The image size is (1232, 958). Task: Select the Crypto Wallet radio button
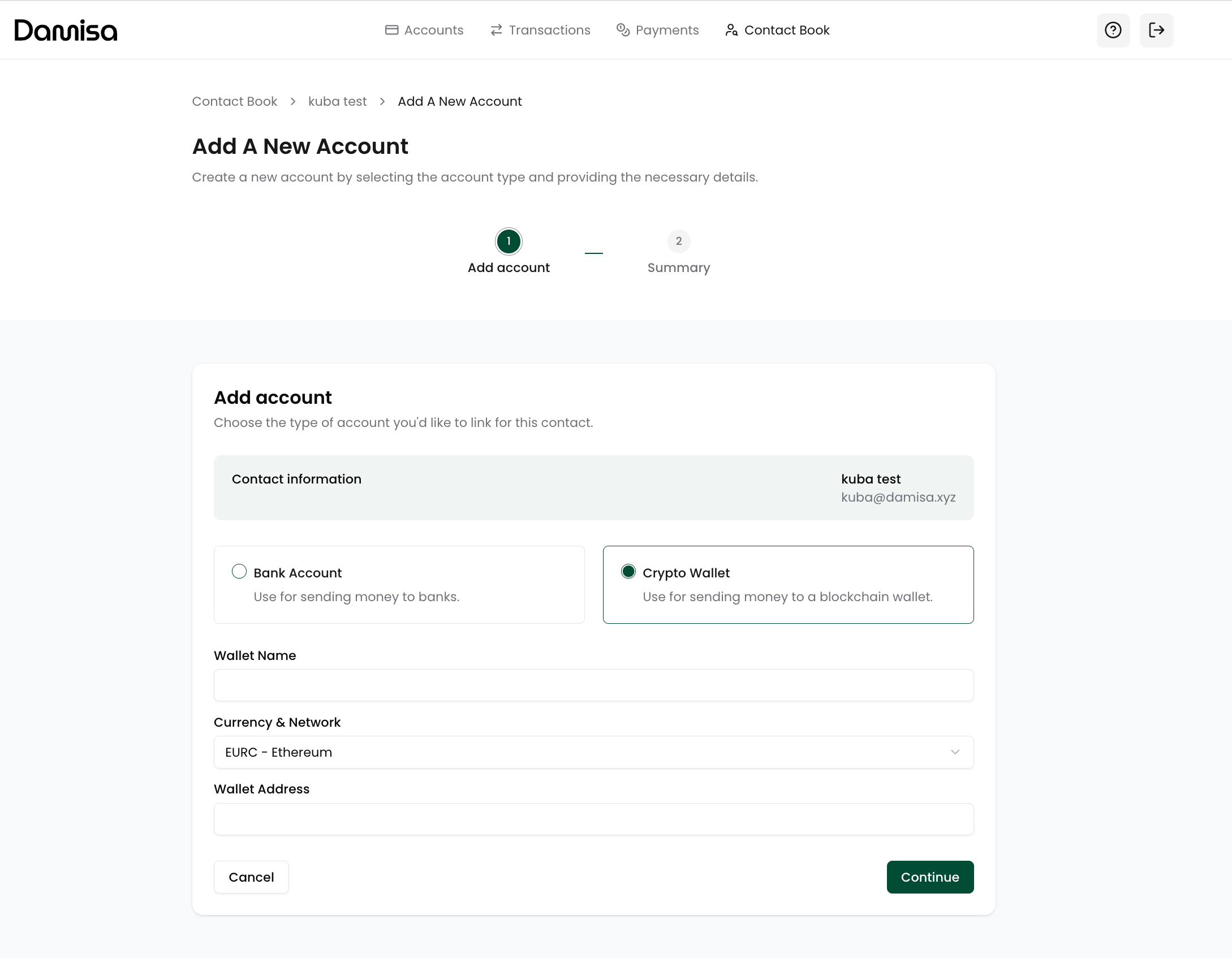(628, 572)
